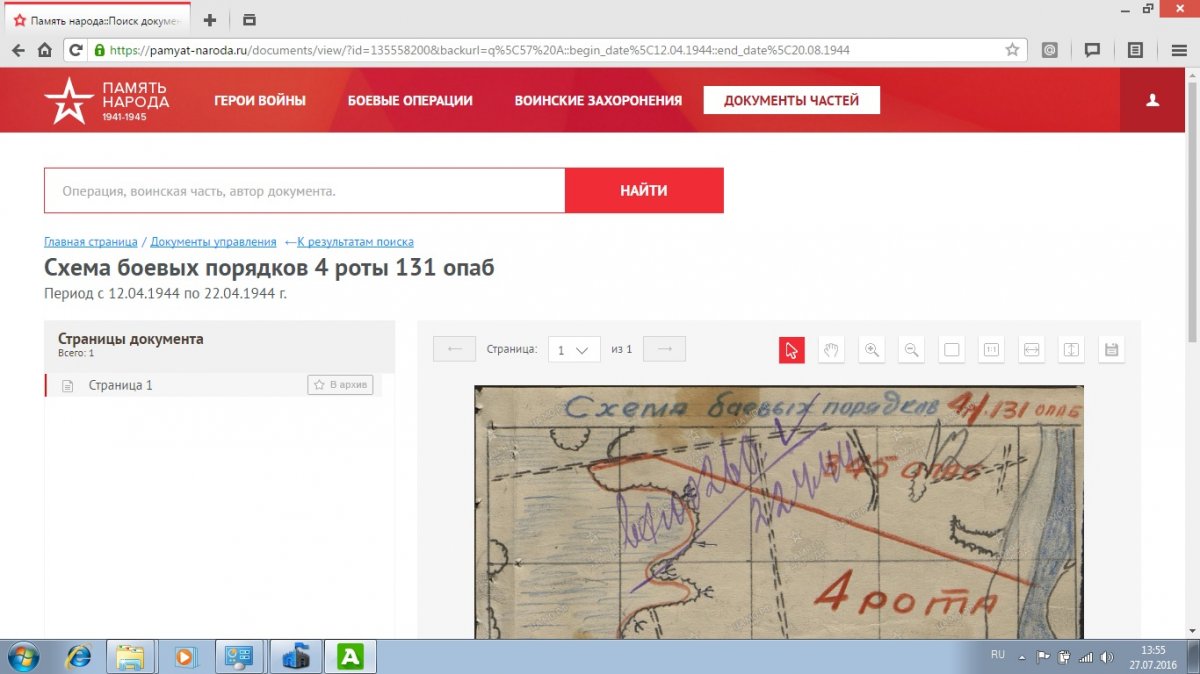
Task: Open the page number dropdown
Action: pyautogui.click(x=574, y=350)
